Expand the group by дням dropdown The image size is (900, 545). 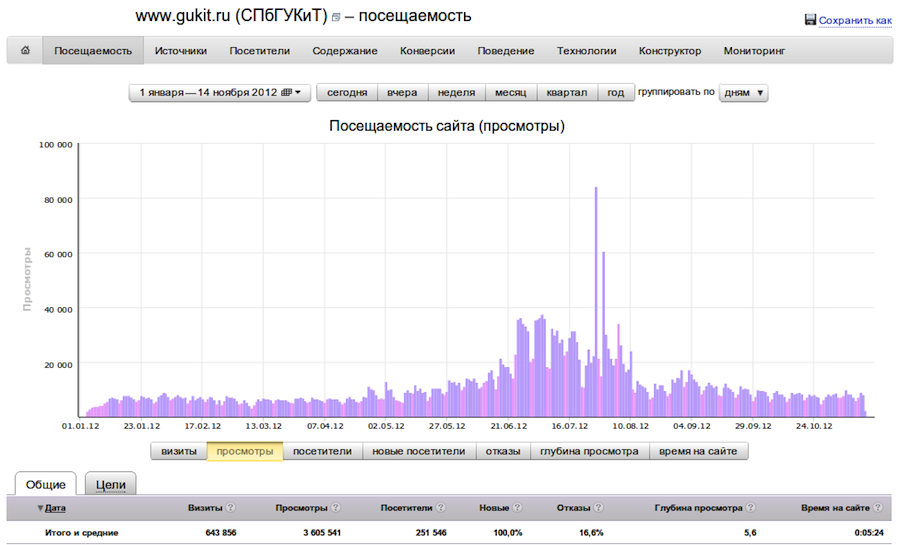744,93
